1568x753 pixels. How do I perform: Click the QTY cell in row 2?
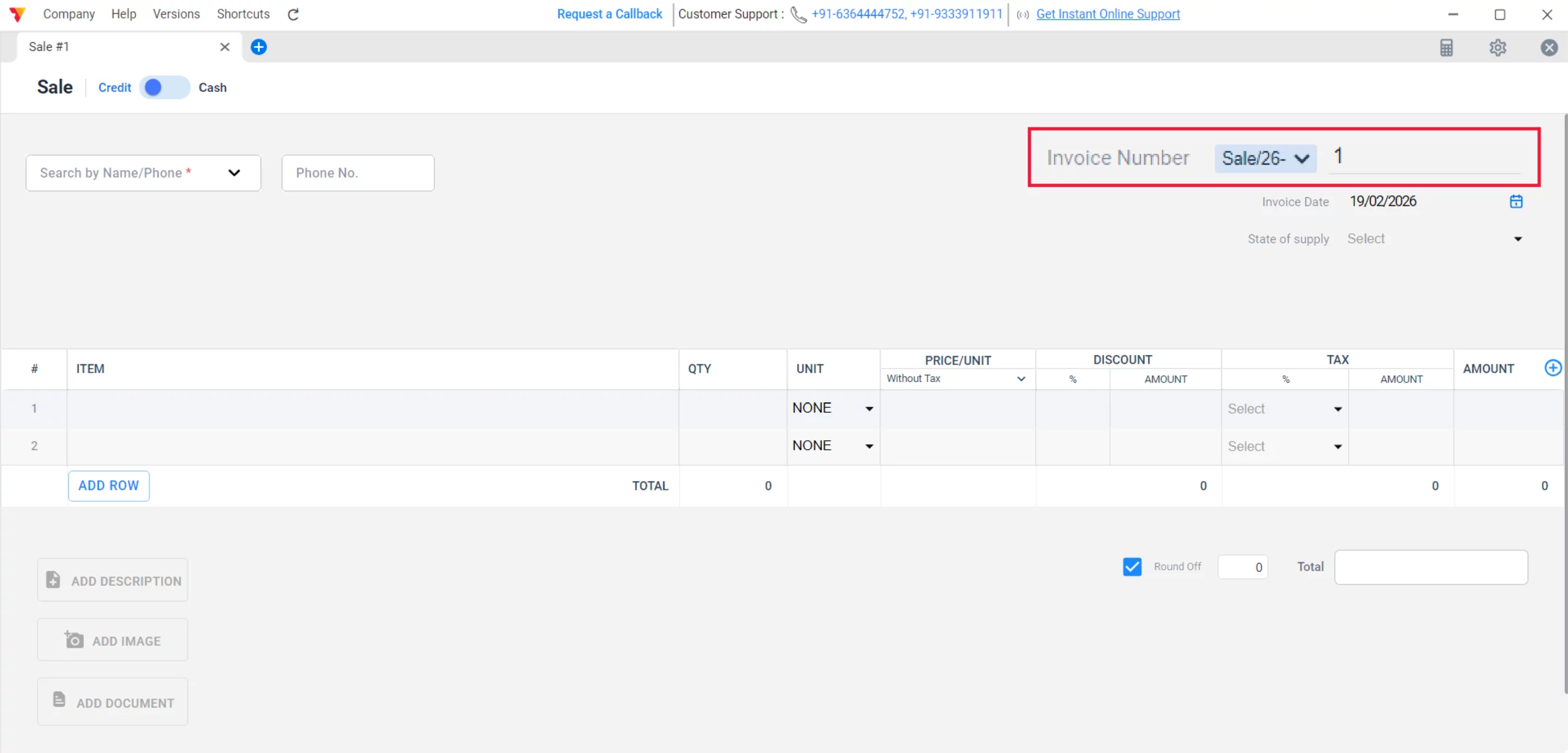[733, 446]
